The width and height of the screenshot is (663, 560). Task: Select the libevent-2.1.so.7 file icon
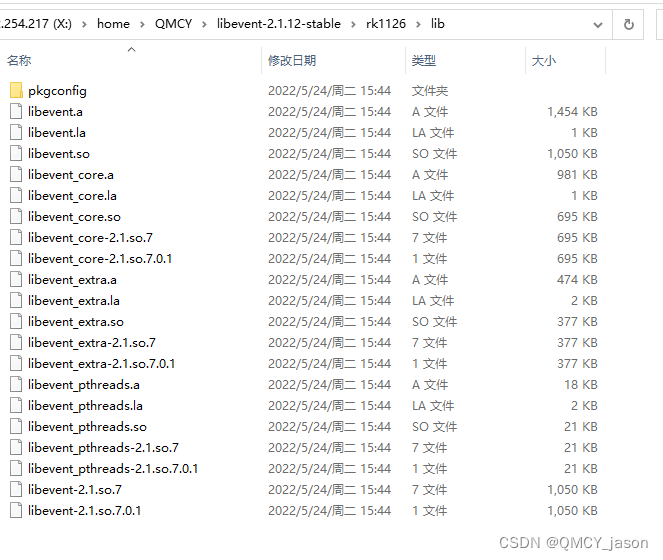pos(16,489)
